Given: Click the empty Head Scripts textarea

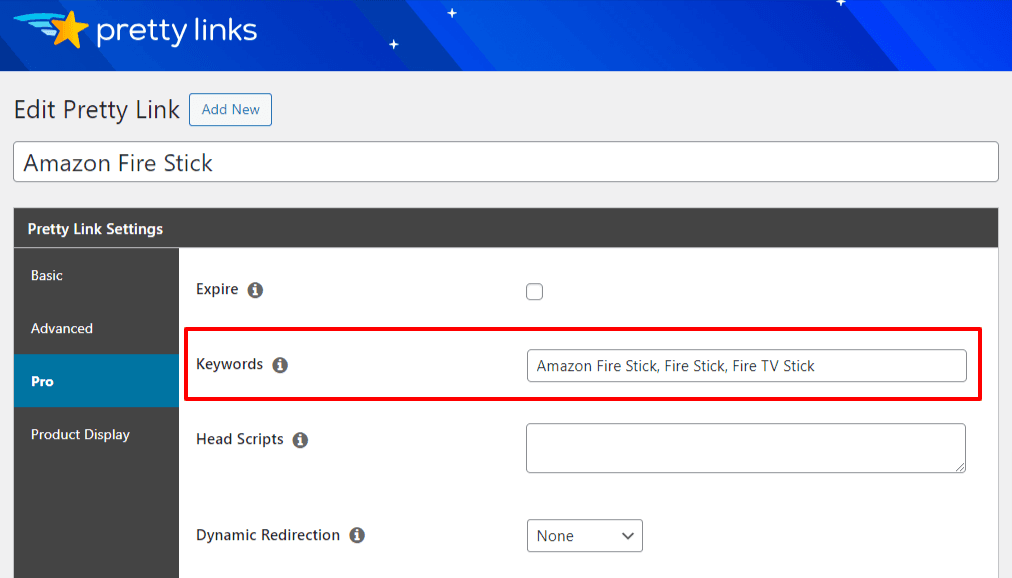Looking at the screenshot, I should coord(746,447).
